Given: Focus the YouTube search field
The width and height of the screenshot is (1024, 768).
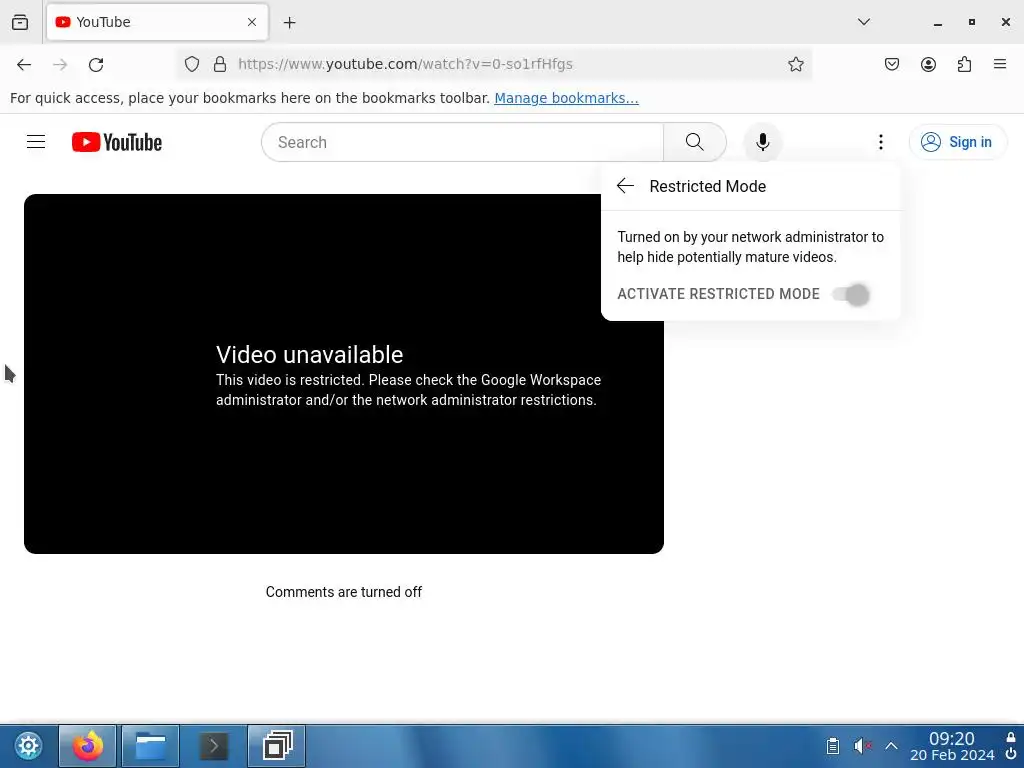Looking at the screenshot, I should pyautogui.click(x=462, y=142).
